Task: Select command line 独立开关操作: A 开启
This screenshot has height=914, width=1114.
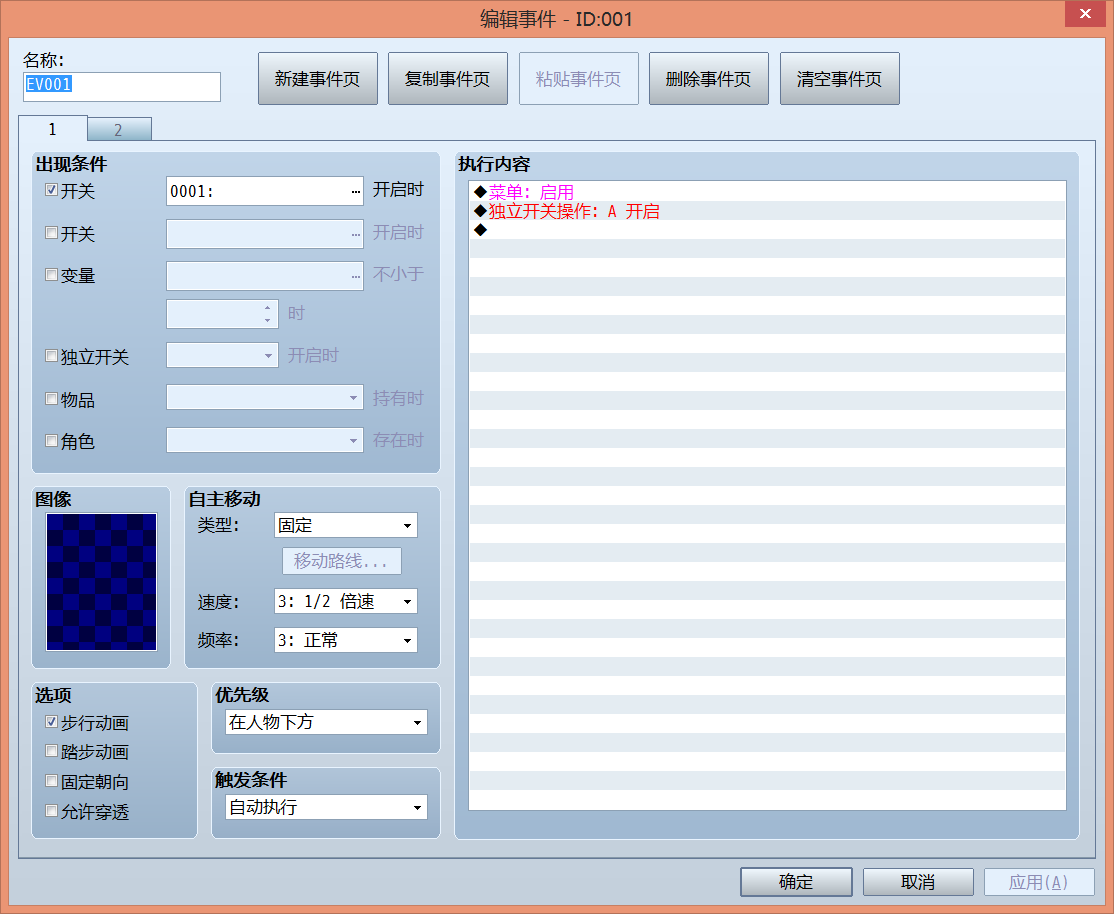Action: pyautogui.click(x=767, y=211)
